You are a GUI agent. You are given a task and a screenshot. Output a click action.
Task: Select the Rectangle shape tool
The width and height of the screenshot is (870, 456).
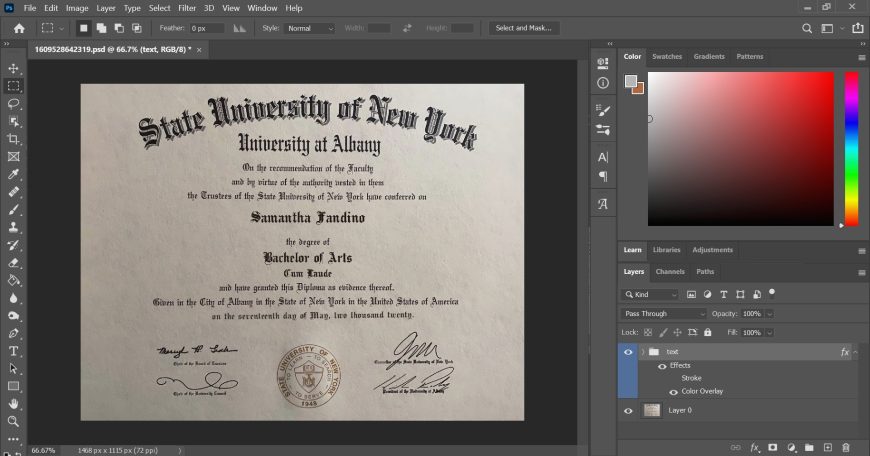pos(13,386)
